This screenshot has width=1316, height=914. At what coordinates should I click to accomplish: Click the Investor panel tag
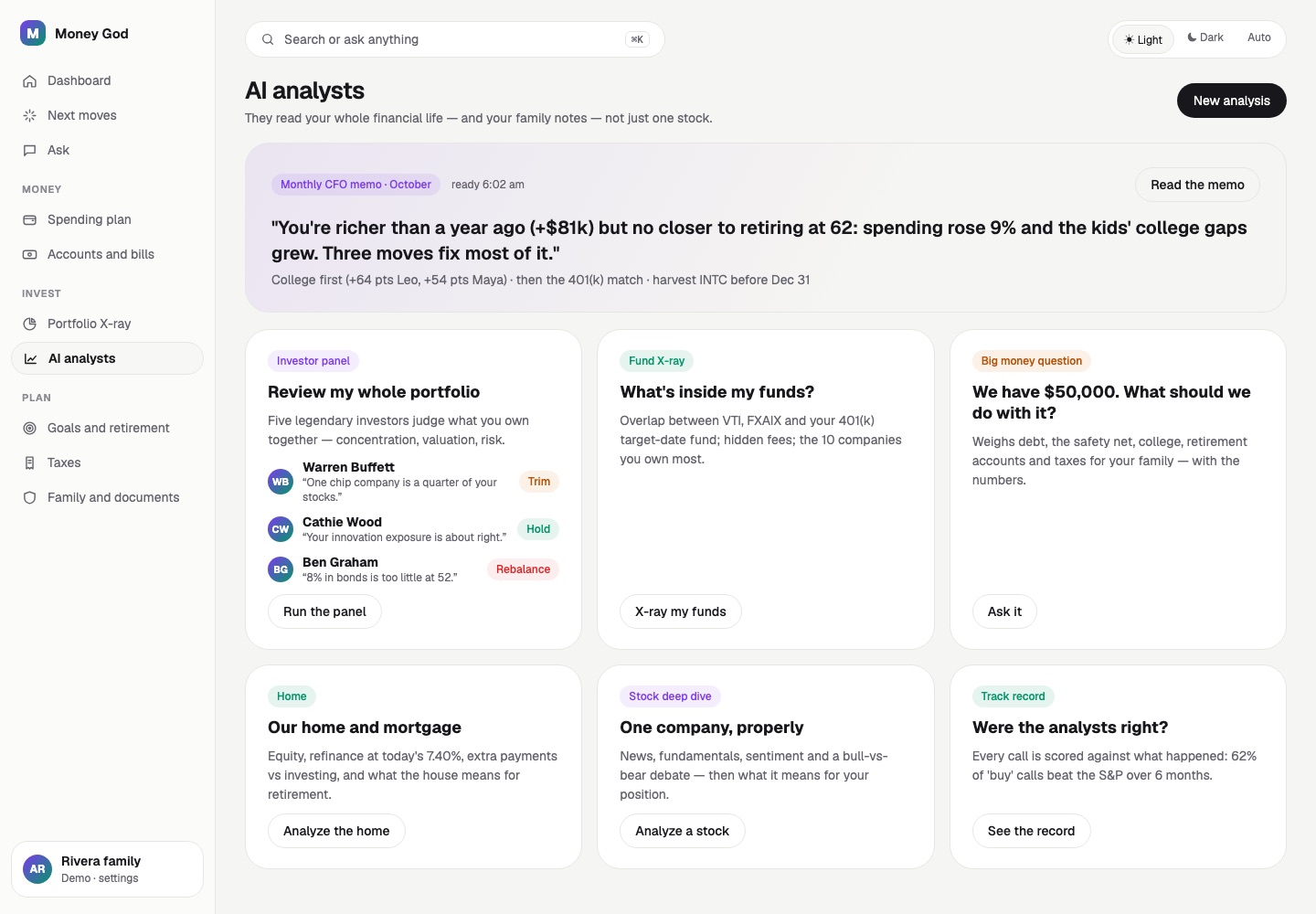click(x=313, y=361)
